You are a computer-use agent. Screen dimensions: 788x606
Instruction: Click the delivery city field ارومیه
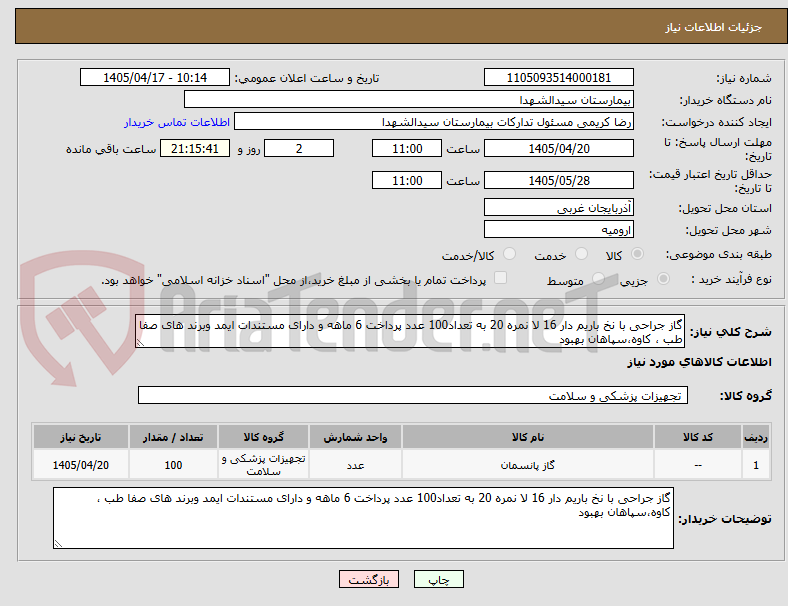(x=558, y=230)
